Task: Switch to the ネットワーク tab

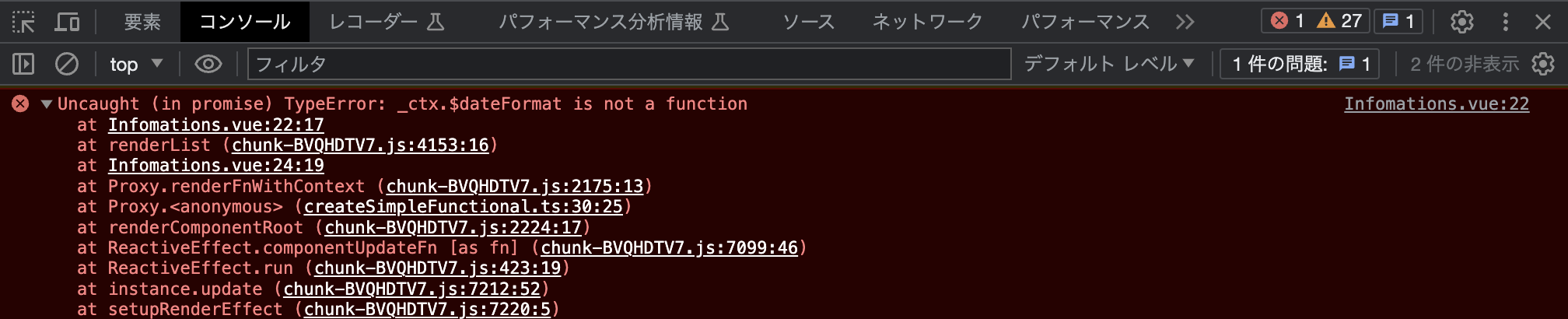Action: point(927,22)
